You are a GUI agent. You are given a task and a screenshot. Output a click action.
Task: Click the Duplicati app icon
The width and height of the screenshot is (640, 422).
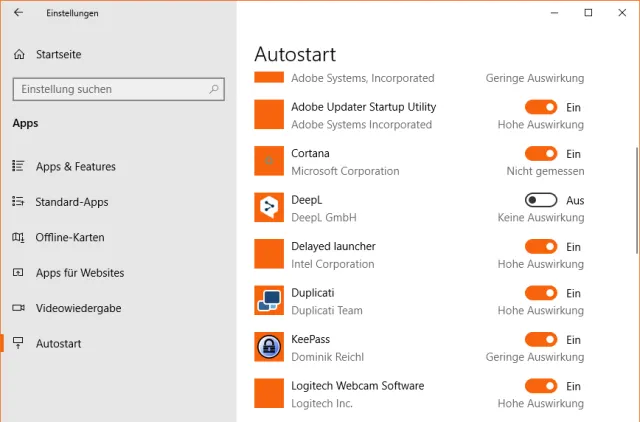[270, 301]
